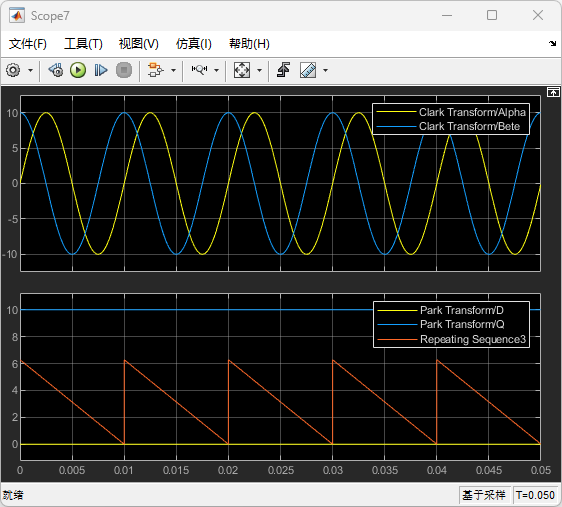Open the triggers icon
Viewport: 562px width, 507px height.
click(284, 70)
